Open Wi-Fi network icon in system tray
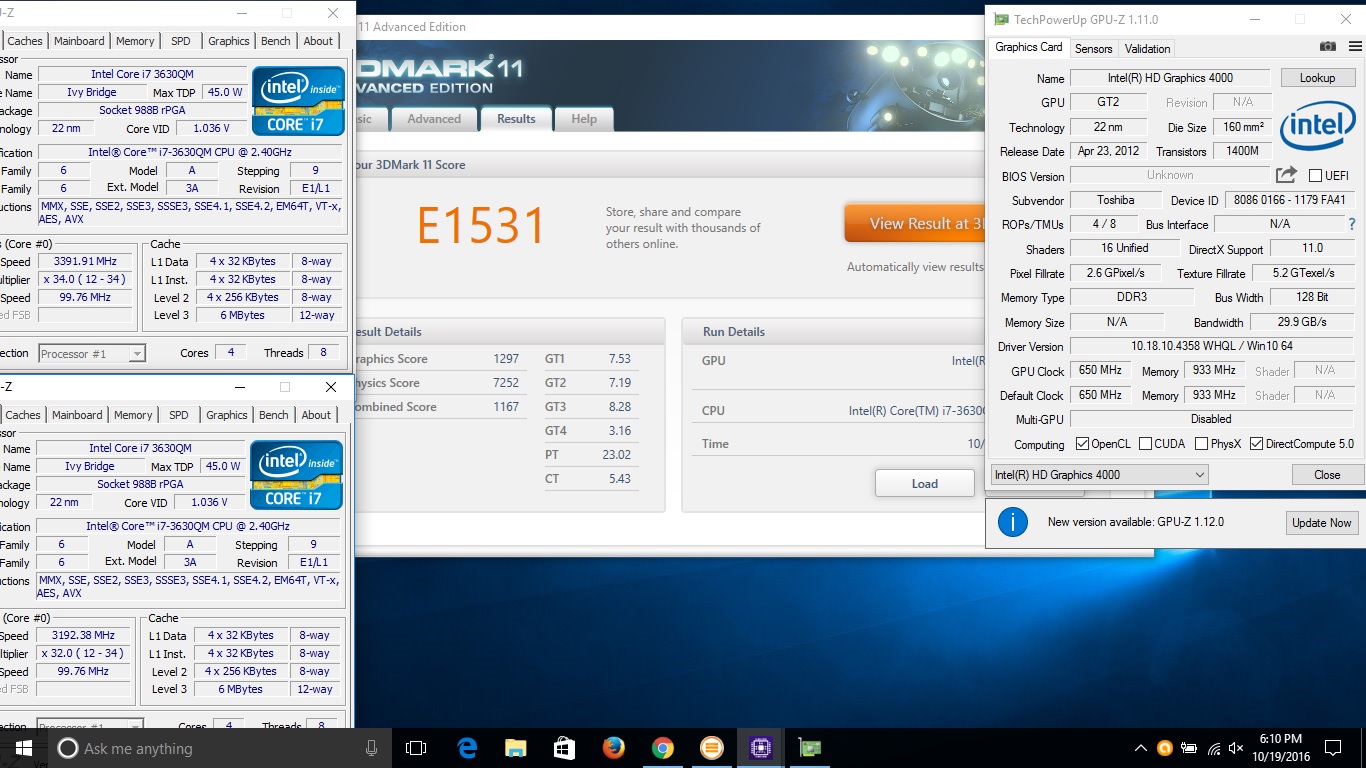1366x768 pixels. pyautogui.click(x=1213, y=748)
